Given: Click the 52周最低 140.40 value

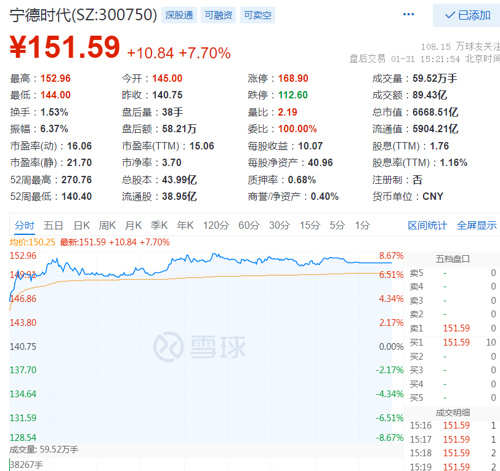Looking at the screenshot, I should tap(77, 197).
